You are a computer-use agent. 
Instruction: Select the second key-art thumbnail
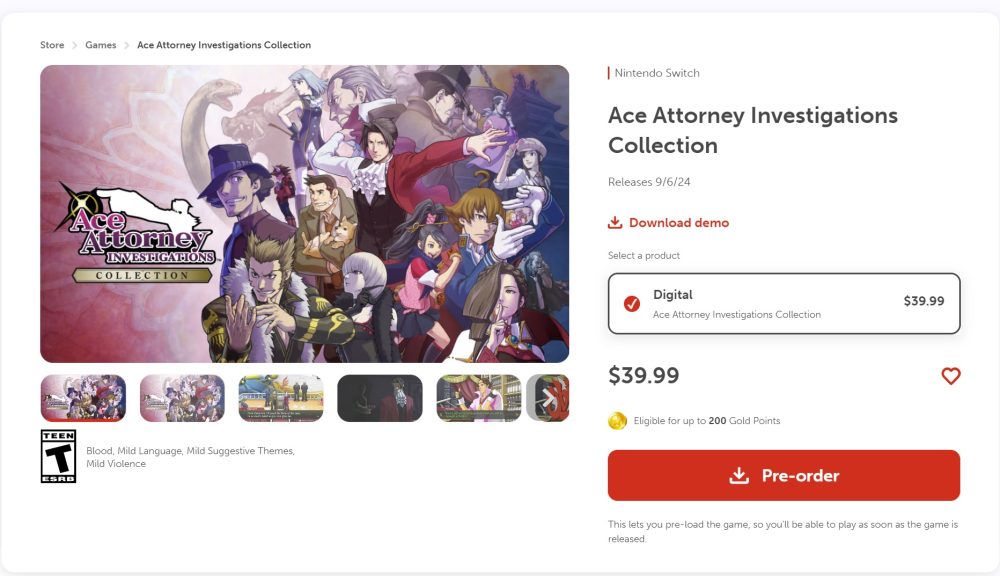(x=182, y=398)
